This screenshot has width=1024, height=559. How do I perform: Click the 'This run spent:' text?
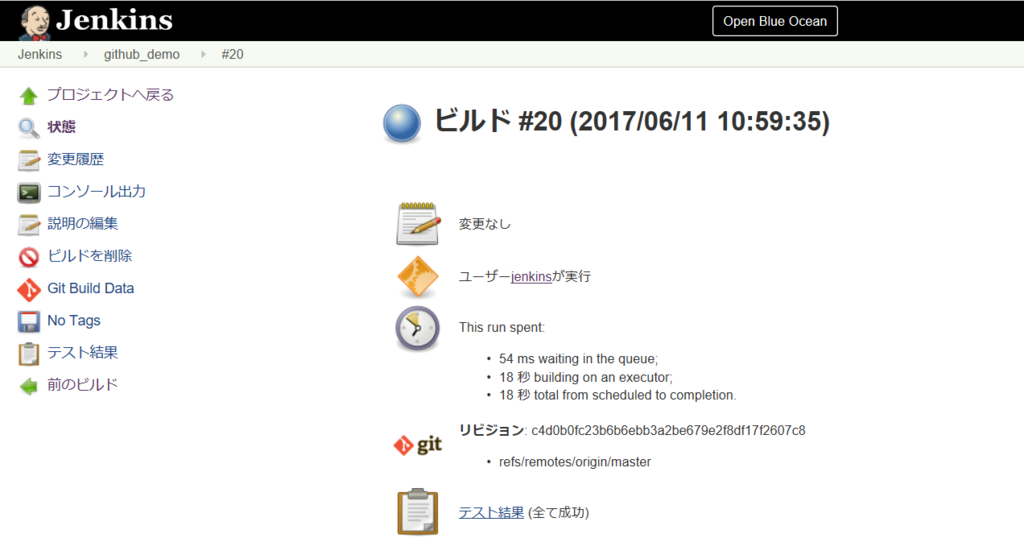coord(502,327)
